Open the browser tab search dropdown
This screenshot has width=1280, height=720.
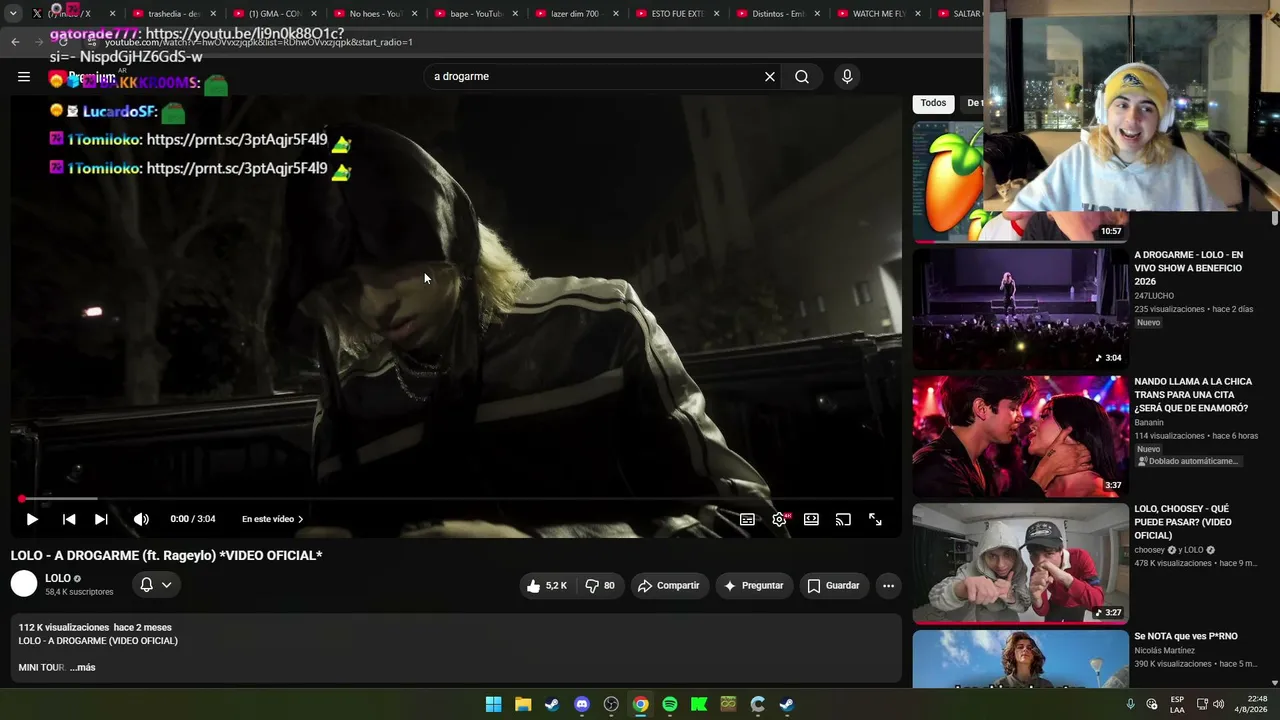[13, 14]
